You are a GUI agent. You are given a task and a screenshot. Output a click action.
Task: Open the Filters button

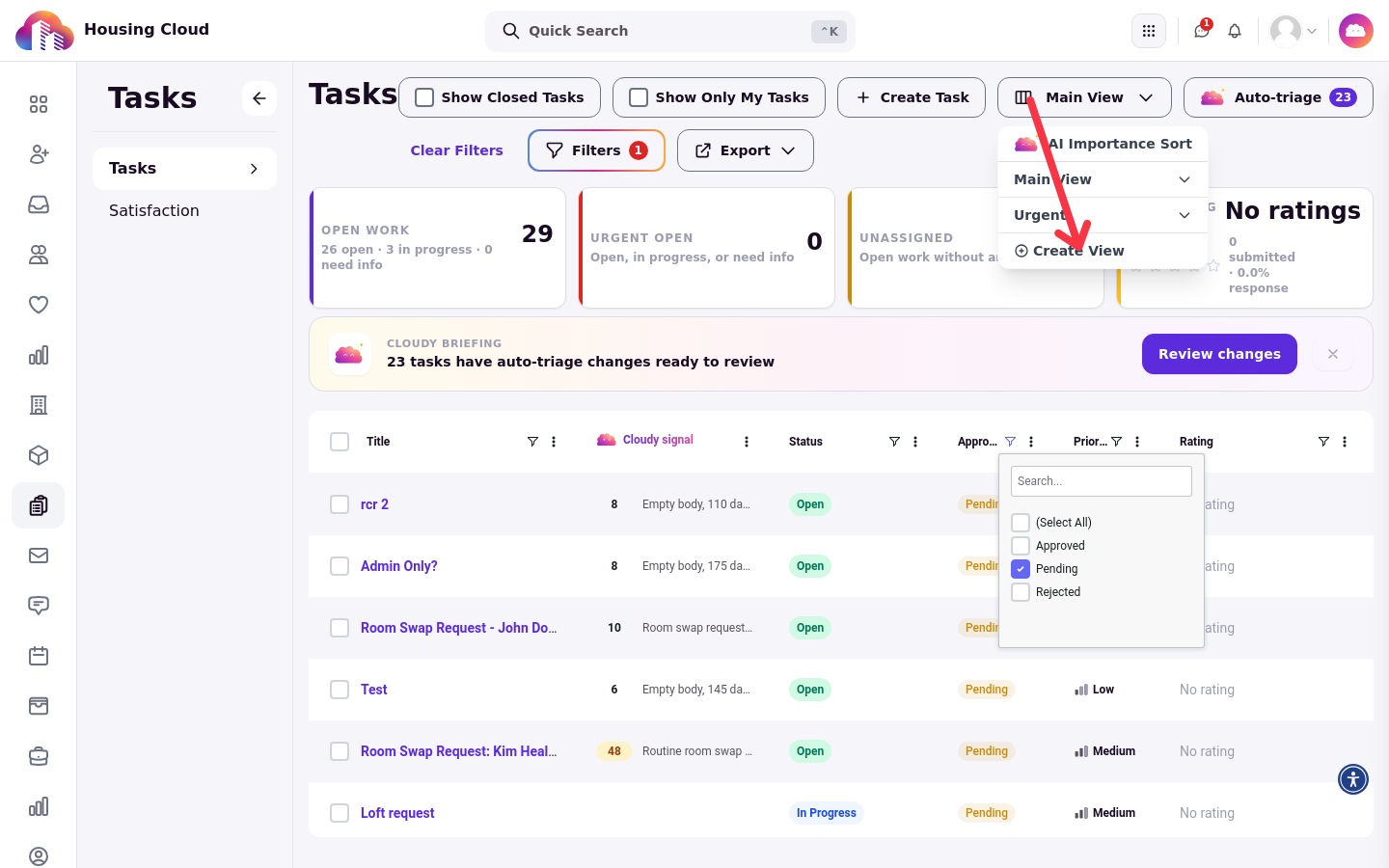(x=596, y=150)
